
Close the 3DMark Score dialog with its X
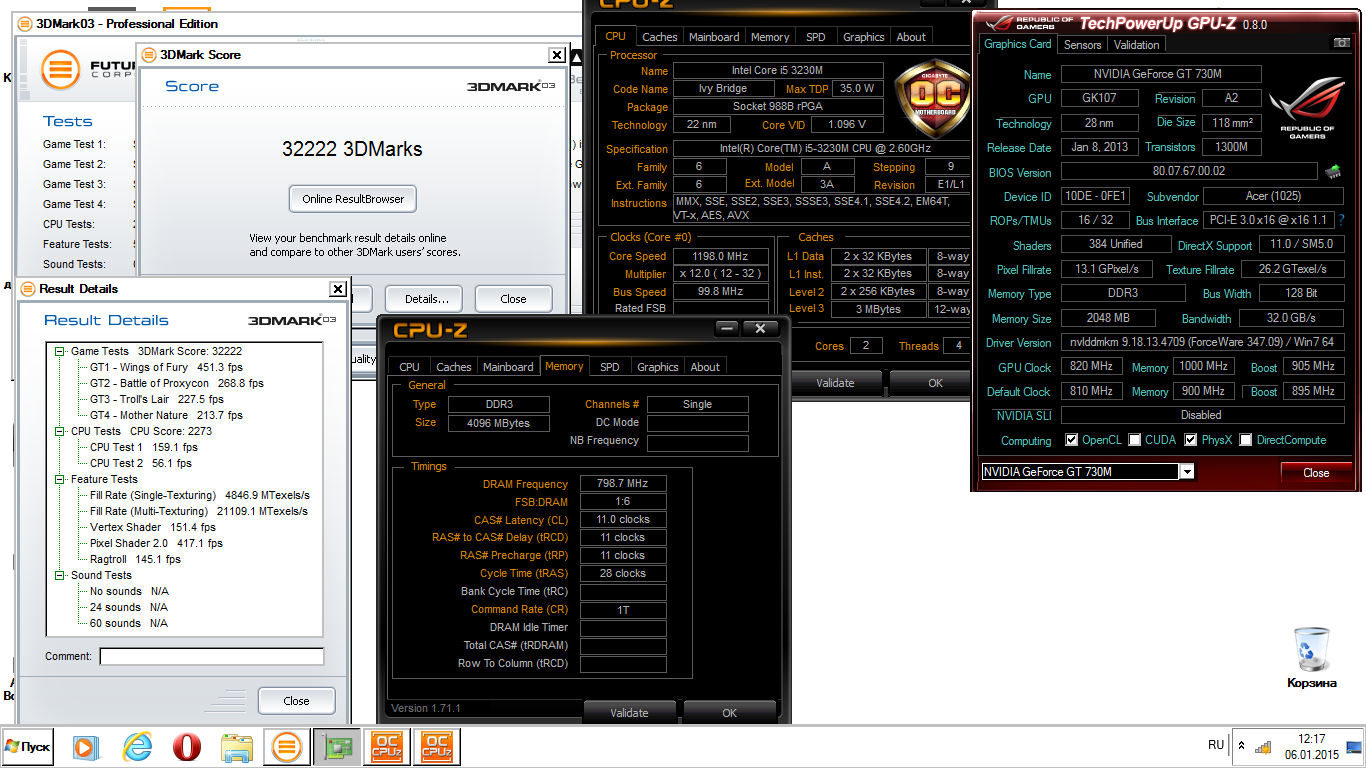557,55
